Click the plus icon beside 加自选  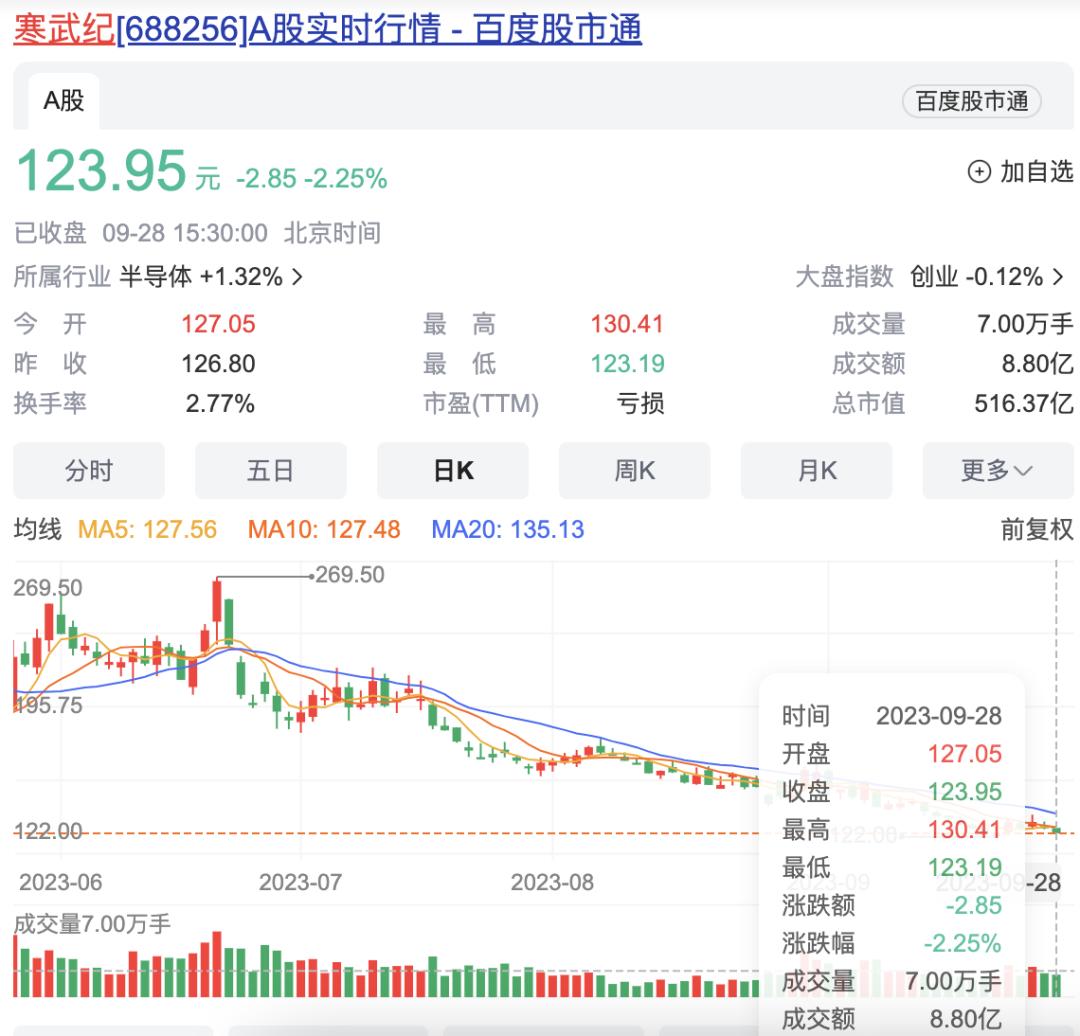point(979,172)
